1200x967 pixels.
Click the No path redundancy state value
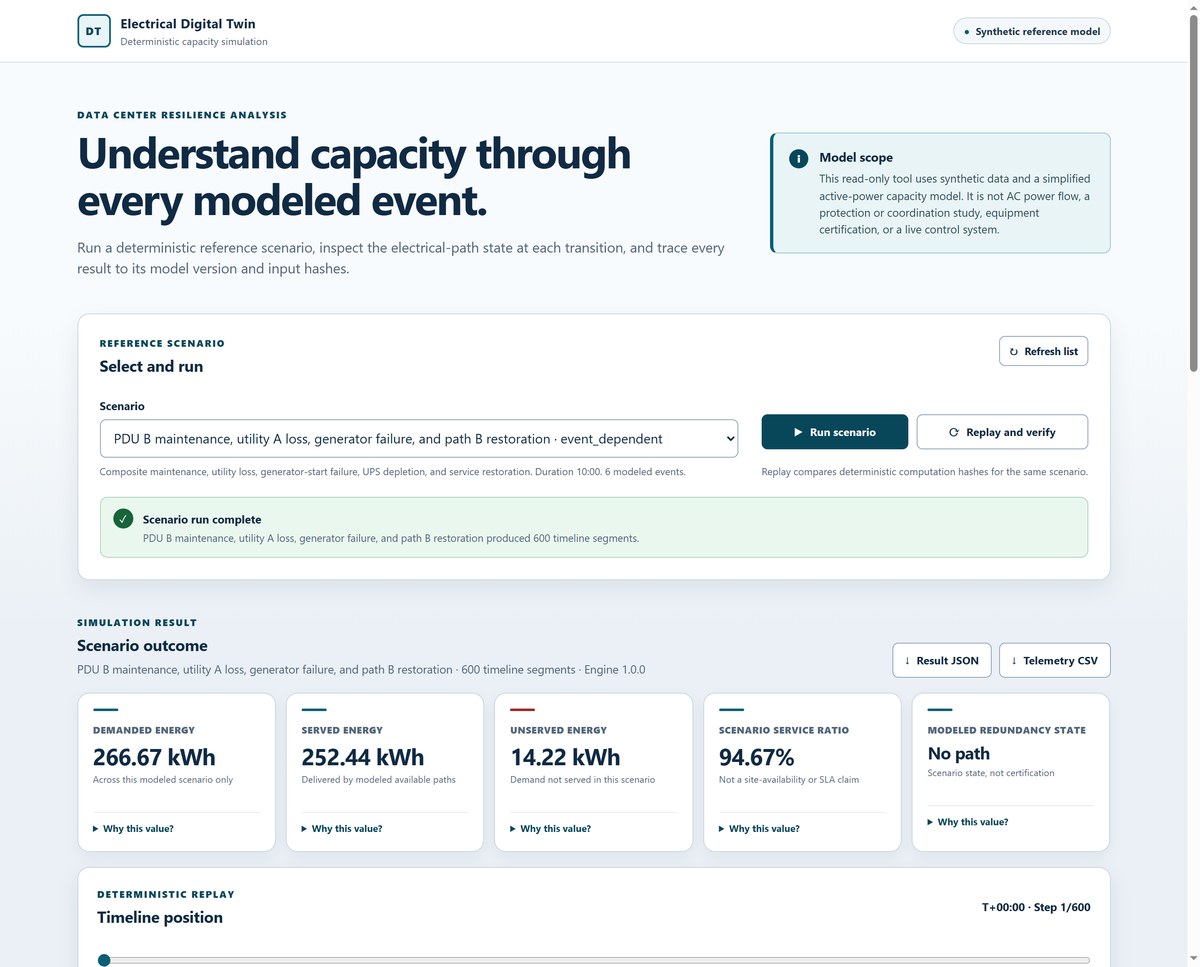(x=959, y=753)
